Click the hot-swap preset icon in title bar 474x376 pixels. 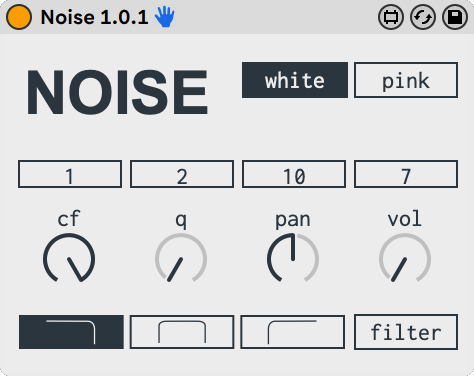(x=391, y=17)
